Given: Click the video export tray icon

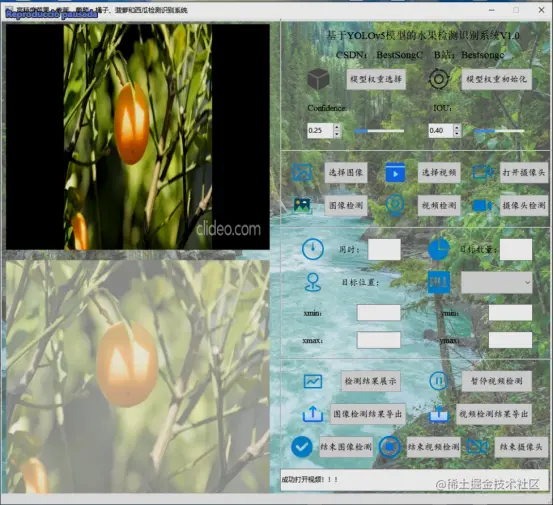Looking at the screenshot, I should point(439,414).
